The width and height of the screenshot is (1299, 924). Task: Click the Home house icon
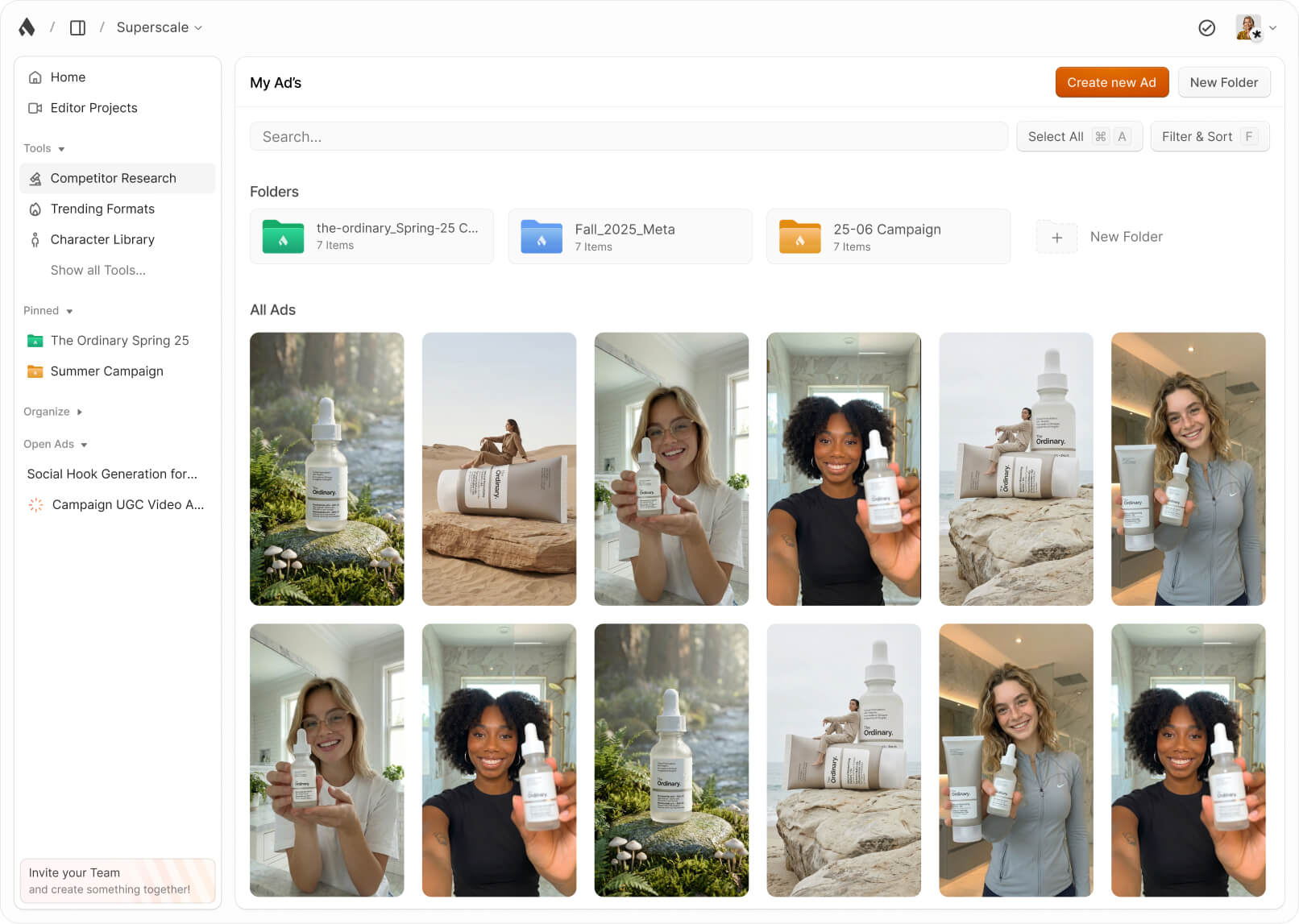point(35,77)
